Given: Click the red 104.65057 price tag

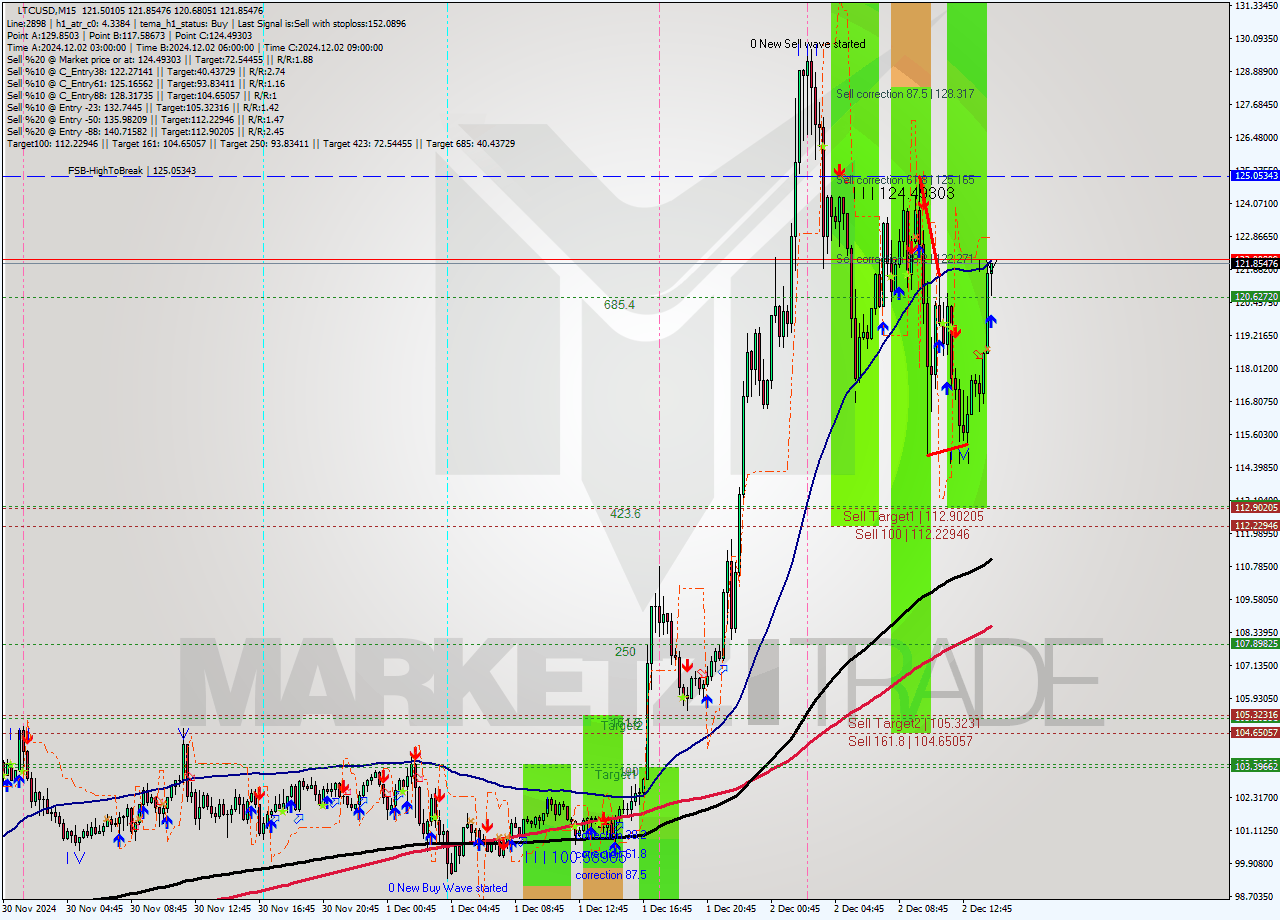Looking at the screenshot, I should pyautogui.click(x=1255, y=733).
